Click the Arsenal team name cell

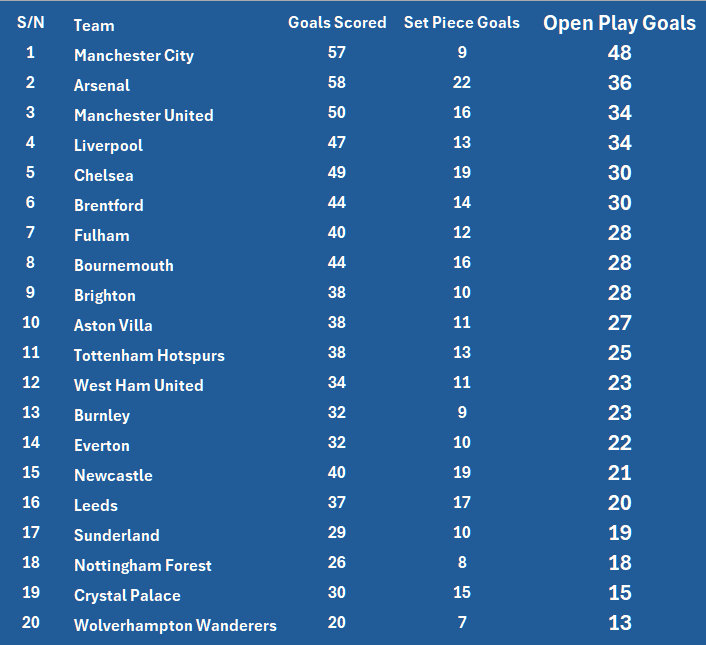[x=103, y=85]
